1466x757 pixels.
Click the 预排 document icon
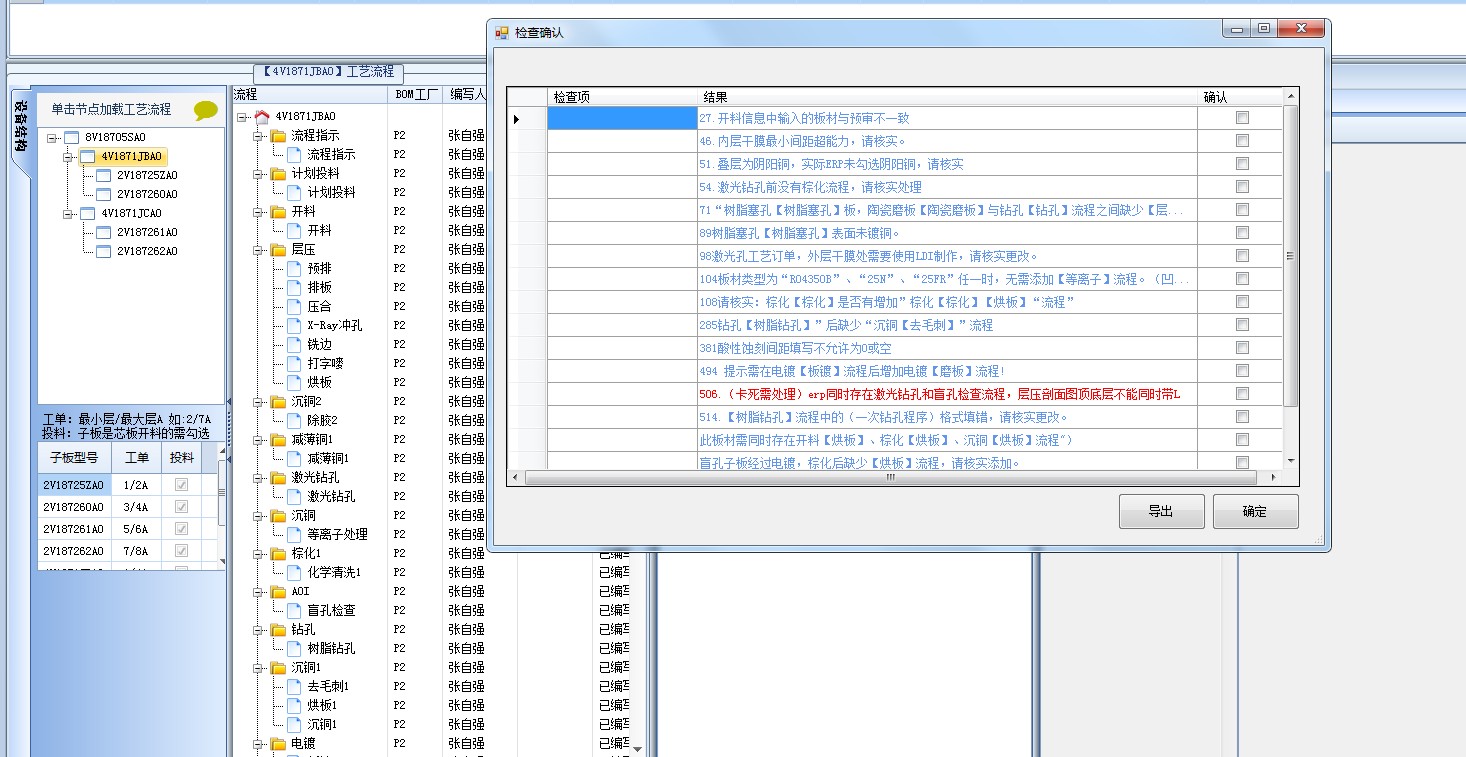[x=294, y=268]
